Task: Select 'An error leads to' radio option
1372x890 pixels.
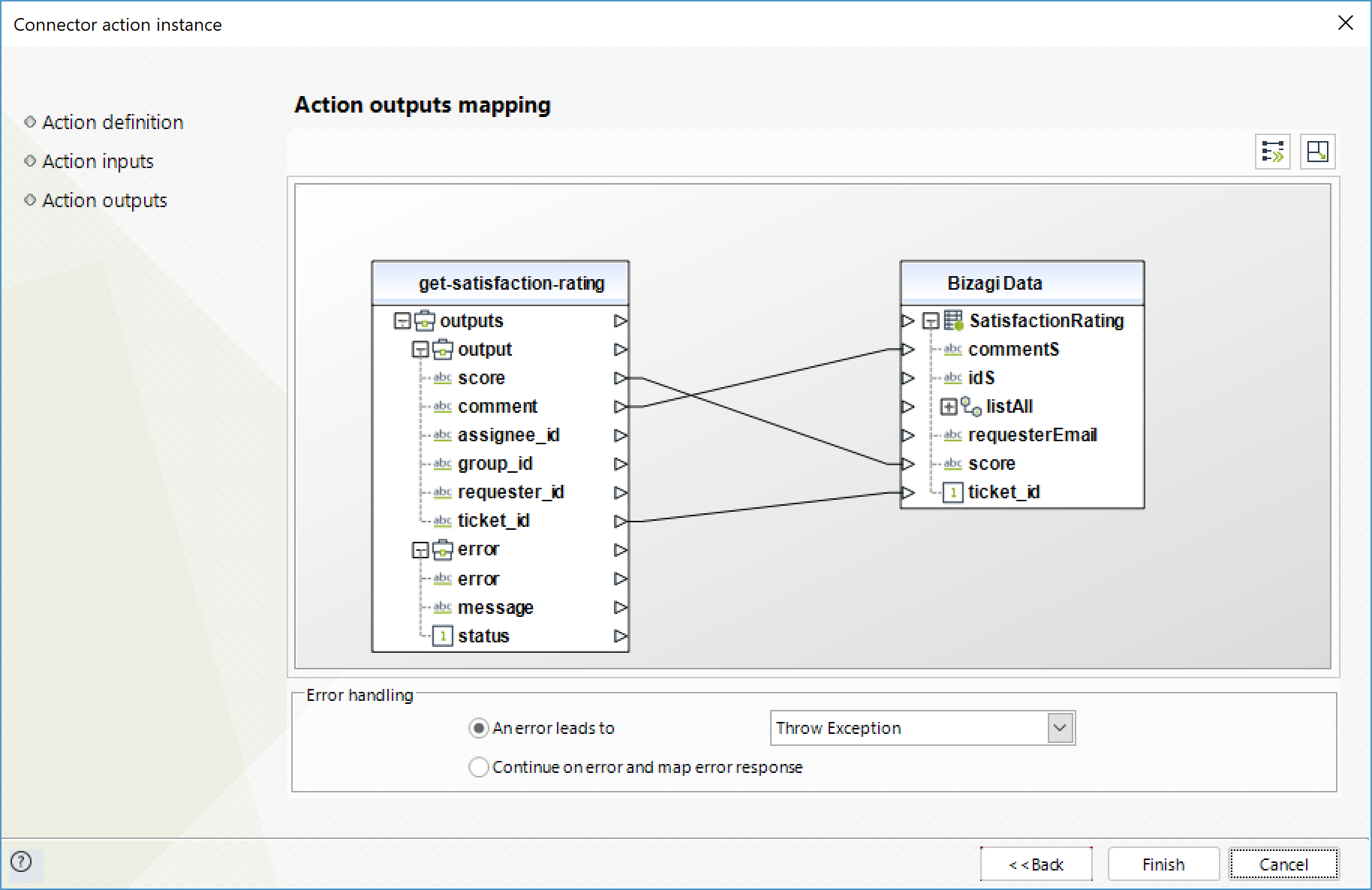Action: click(478, 728)
